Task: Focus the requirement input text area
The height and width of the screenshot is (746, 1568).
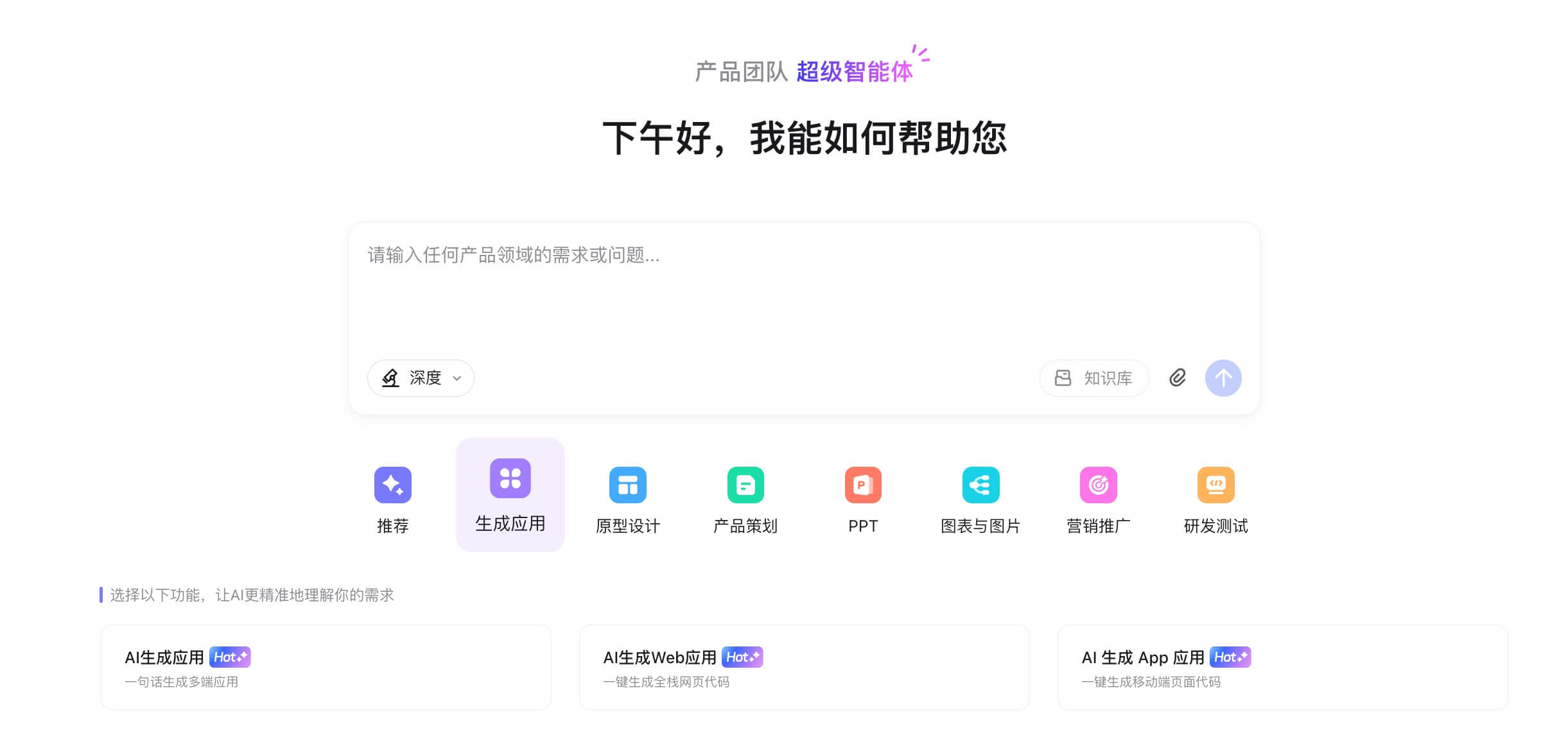Action: pyautogui.click(x=804, y=289)
